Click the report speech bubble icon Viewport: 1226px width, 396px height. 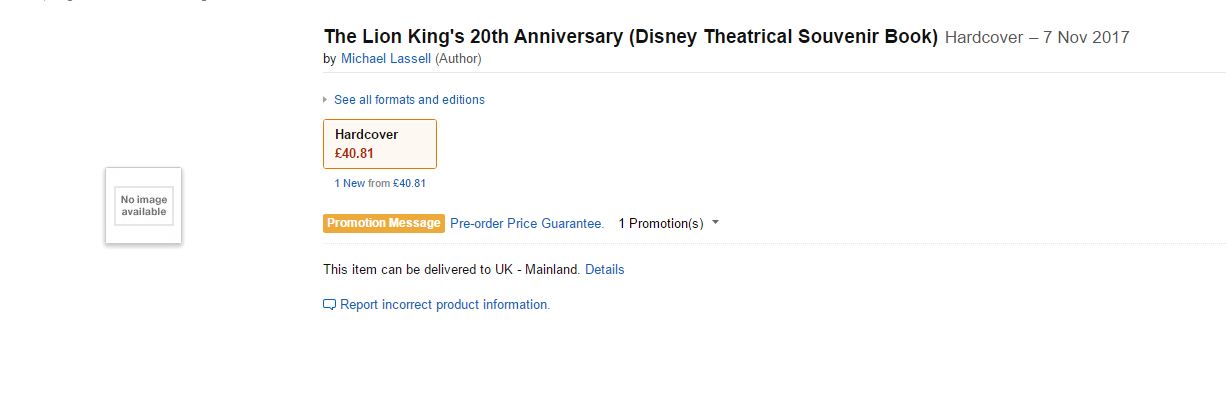click(x=329, y=305)
